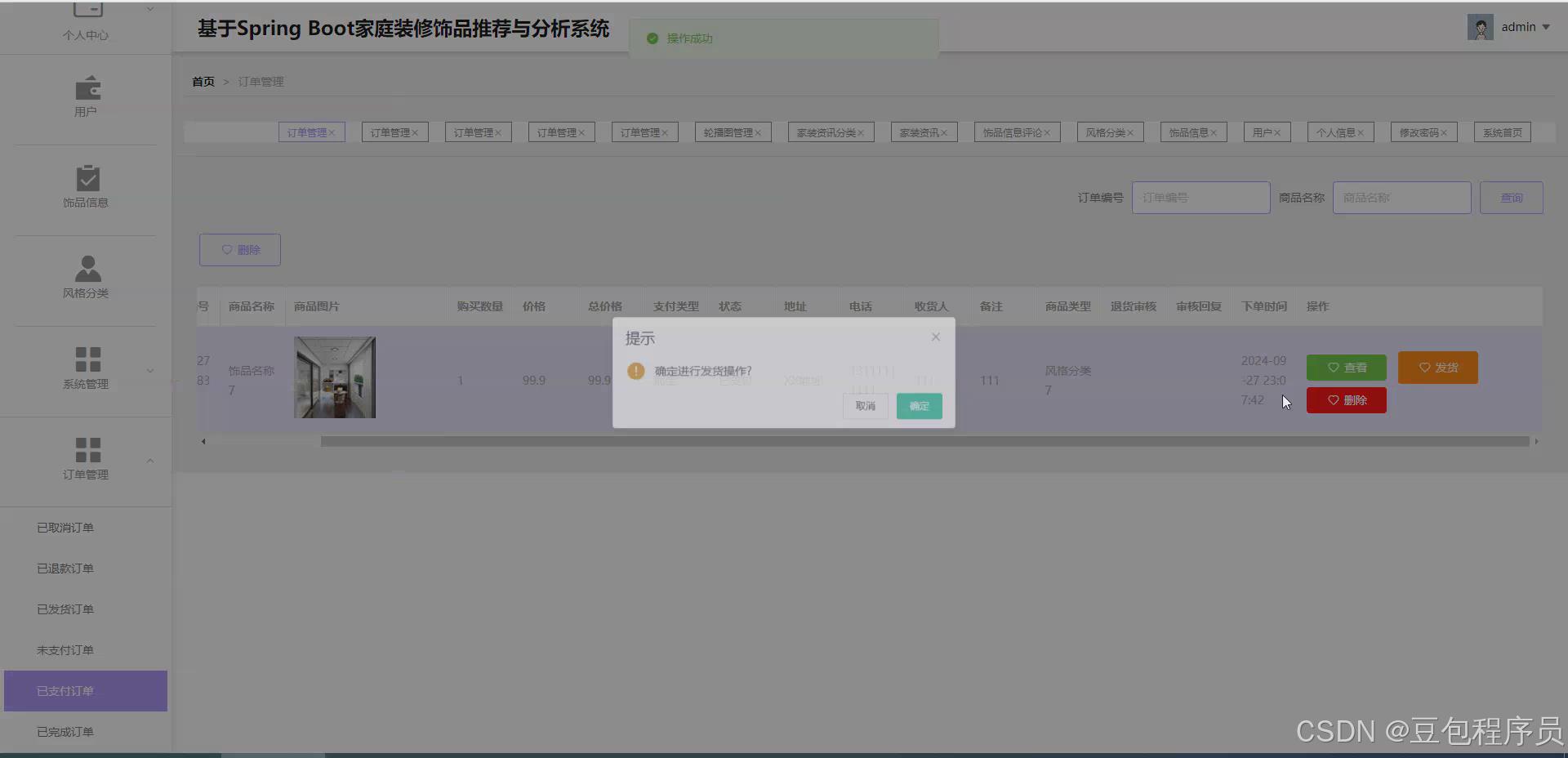The image size is (1568, 758).
Task: Click 取消 to dismiss the prompt
Action: 865,406
